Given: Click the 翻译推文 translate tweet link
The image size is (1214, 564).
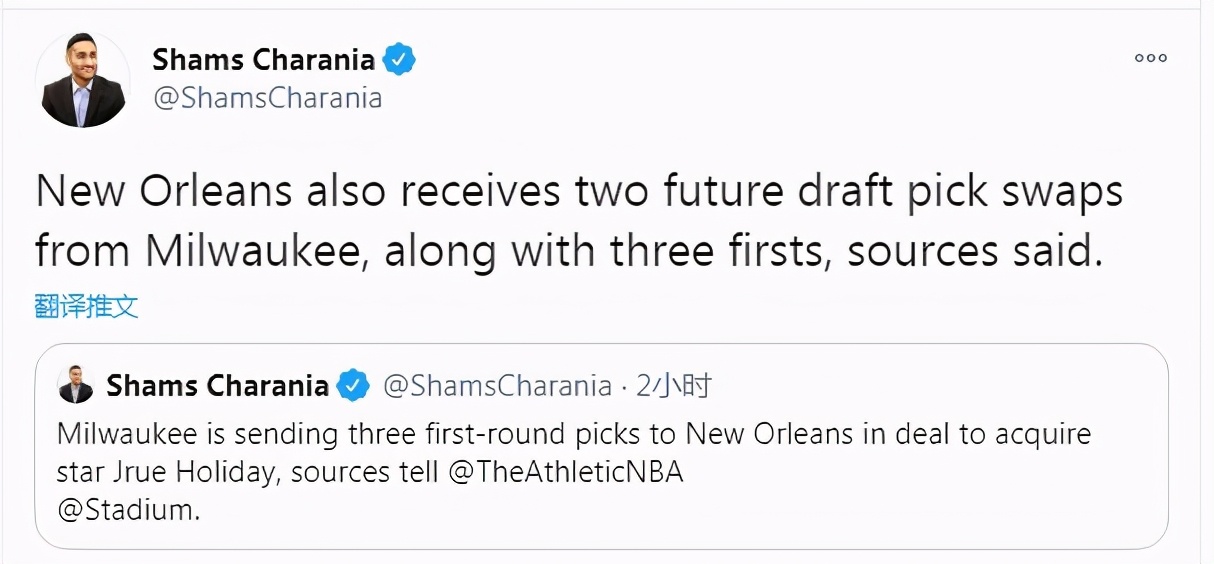Looking at the screenshot, I should click(86, 306).
